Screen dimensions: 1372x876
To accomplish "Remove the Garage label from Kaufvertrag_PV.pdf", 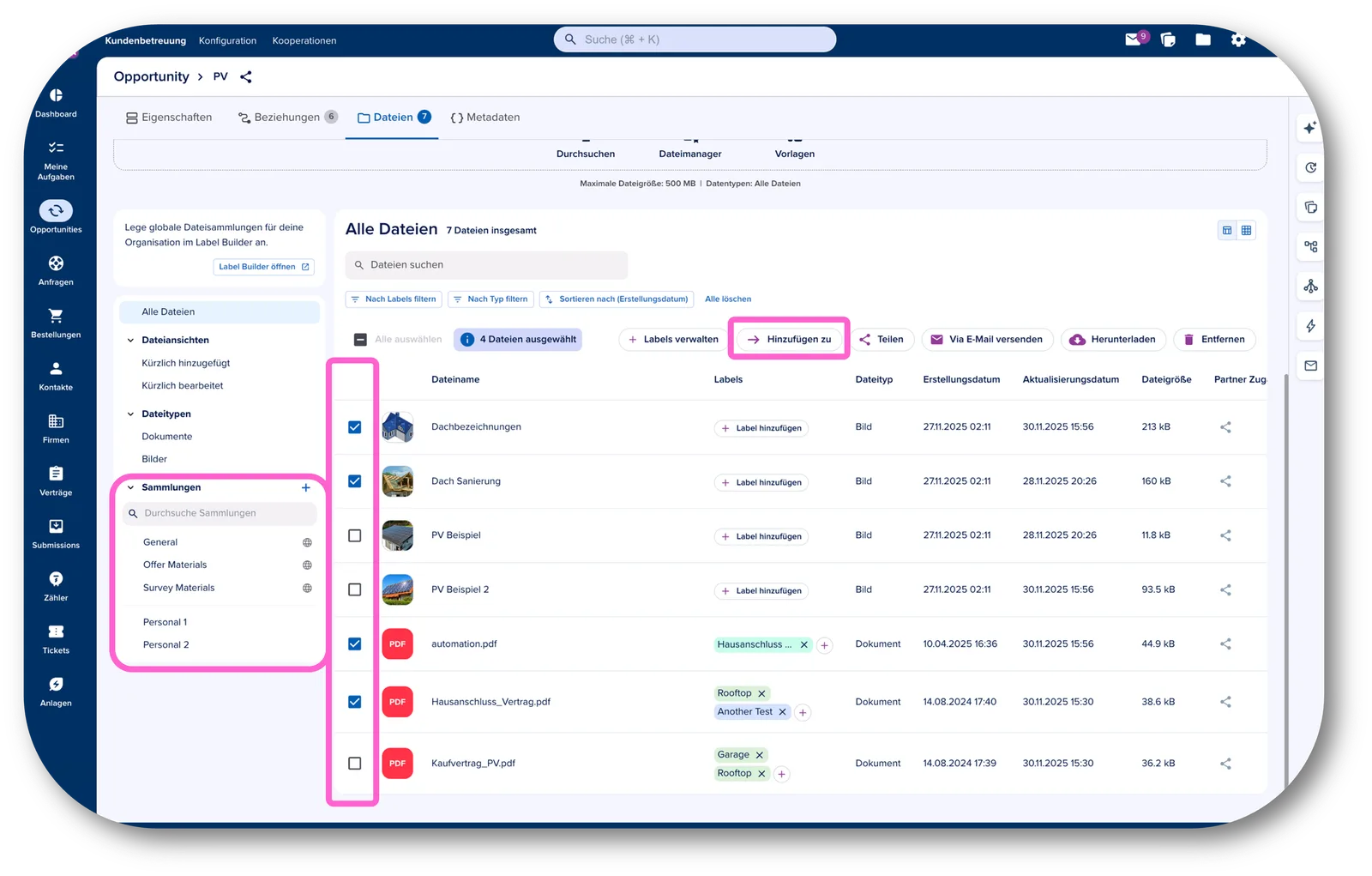I will pyautogui.click(x=759, y=755).
